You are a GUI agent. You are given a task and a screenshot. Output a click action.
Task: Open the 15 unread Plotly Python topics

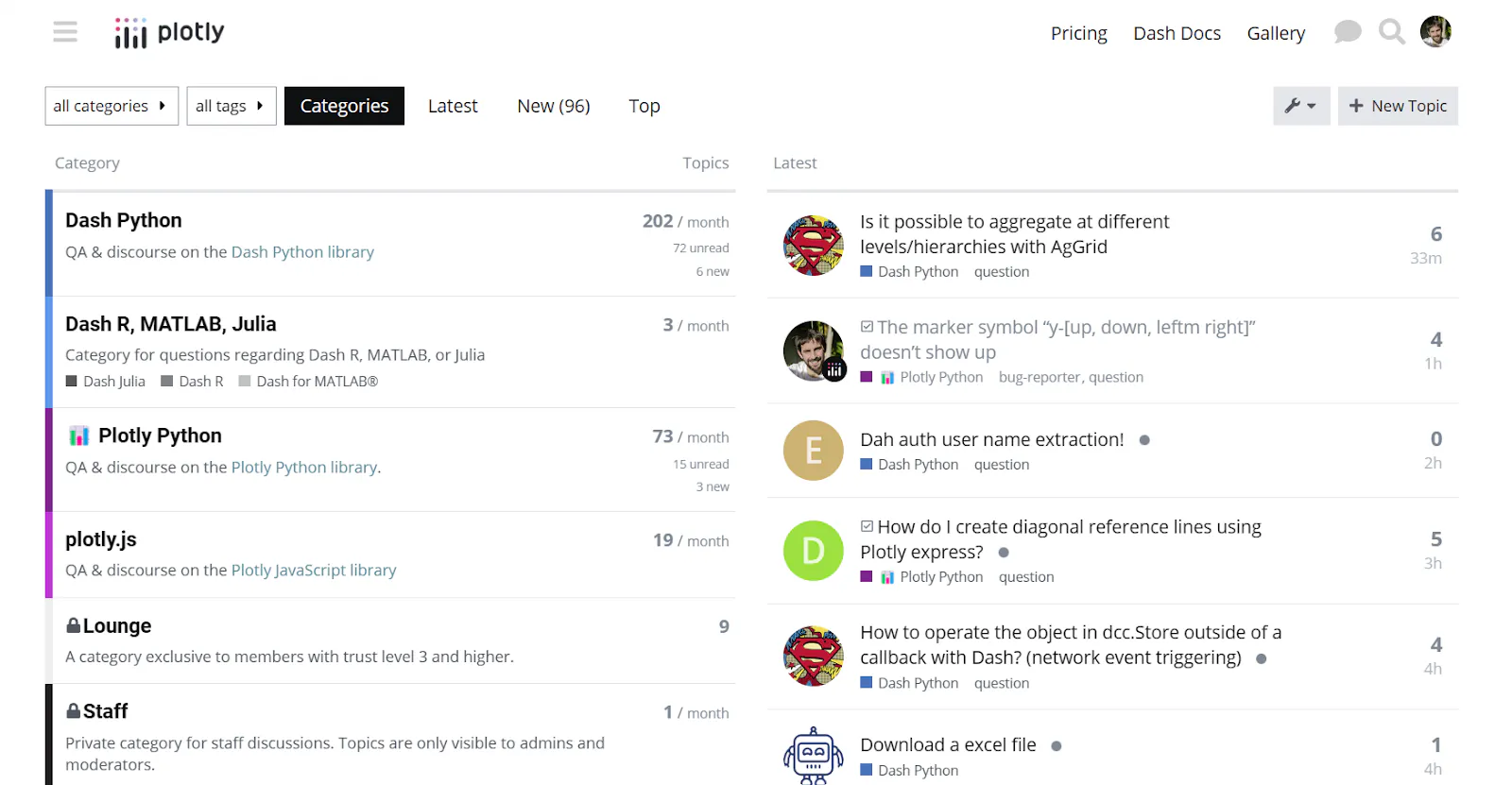(701, 464)
